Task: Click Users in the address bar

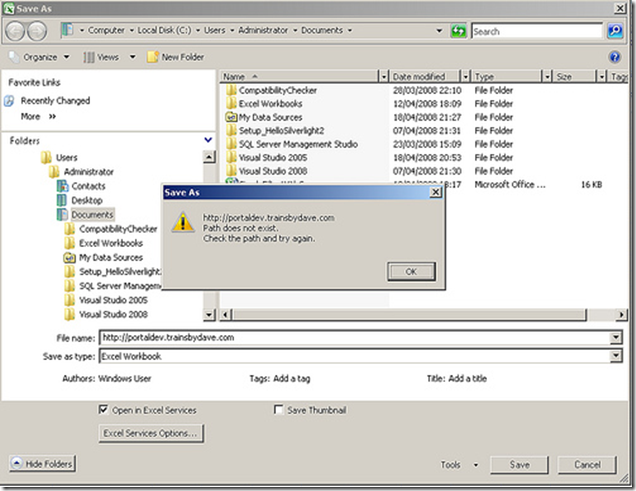Action: [x=215, y=30]
